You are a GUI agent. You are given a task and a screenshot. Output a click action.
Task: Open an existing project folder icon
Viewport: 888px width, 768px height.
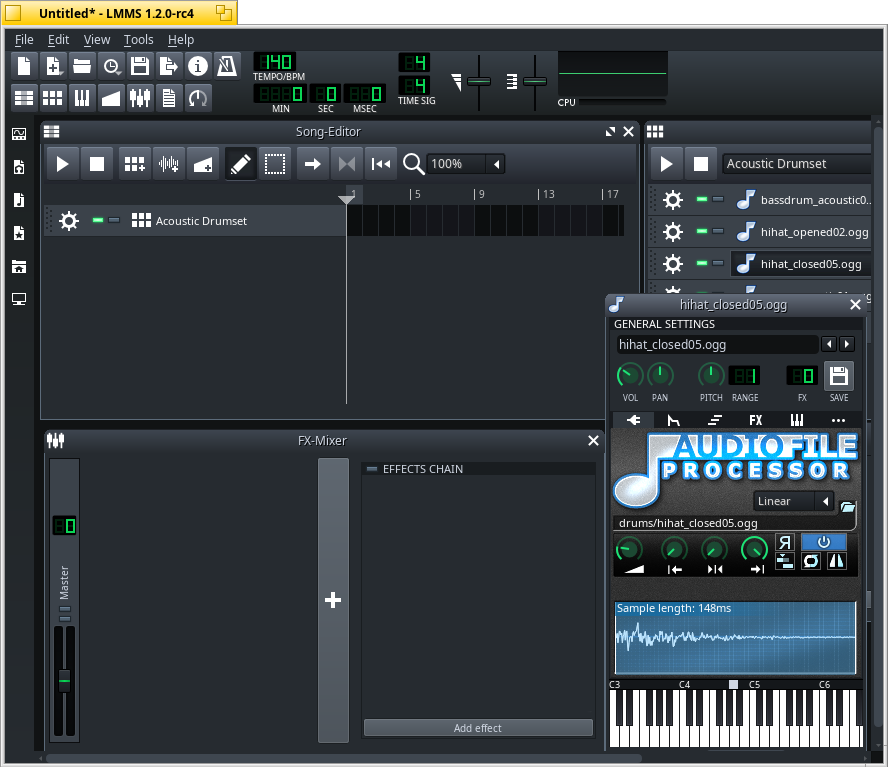point(82,66)
